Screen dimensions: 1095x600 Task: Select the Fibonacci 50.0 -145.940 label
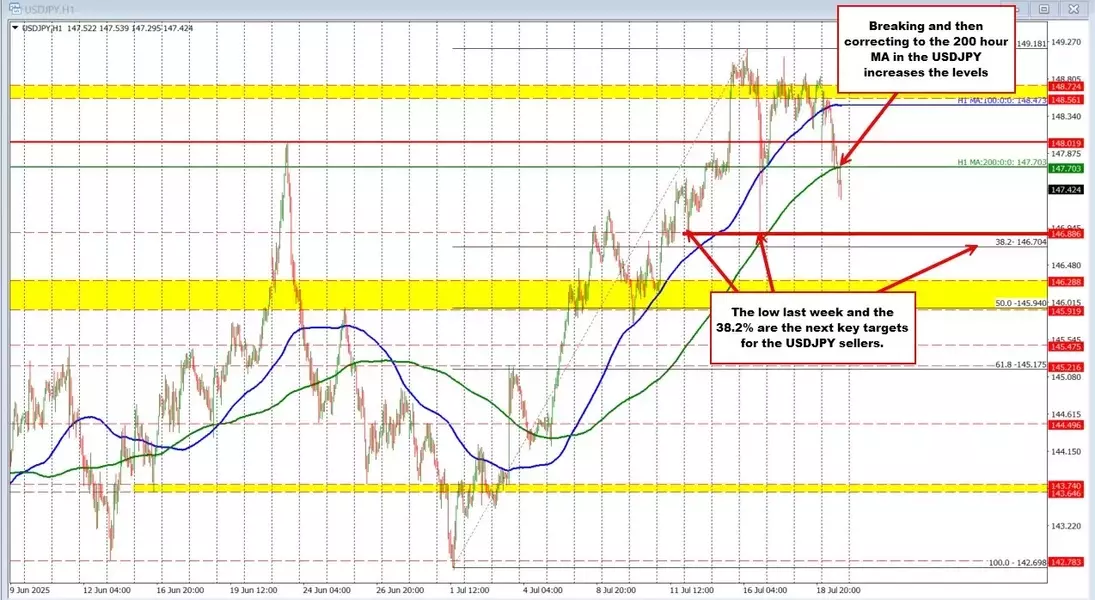pos(1021,303)
